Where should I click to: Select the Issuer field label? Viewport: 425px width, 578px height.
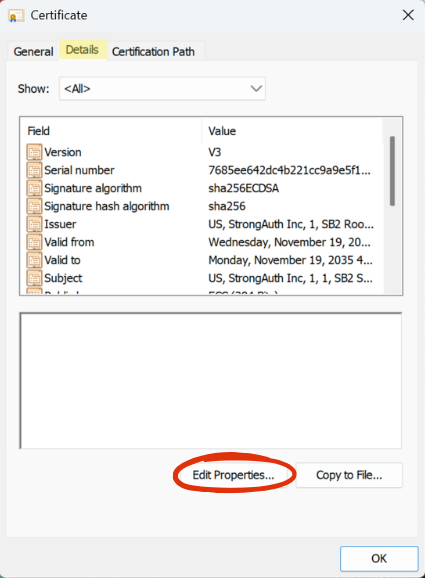click(60, 224)
